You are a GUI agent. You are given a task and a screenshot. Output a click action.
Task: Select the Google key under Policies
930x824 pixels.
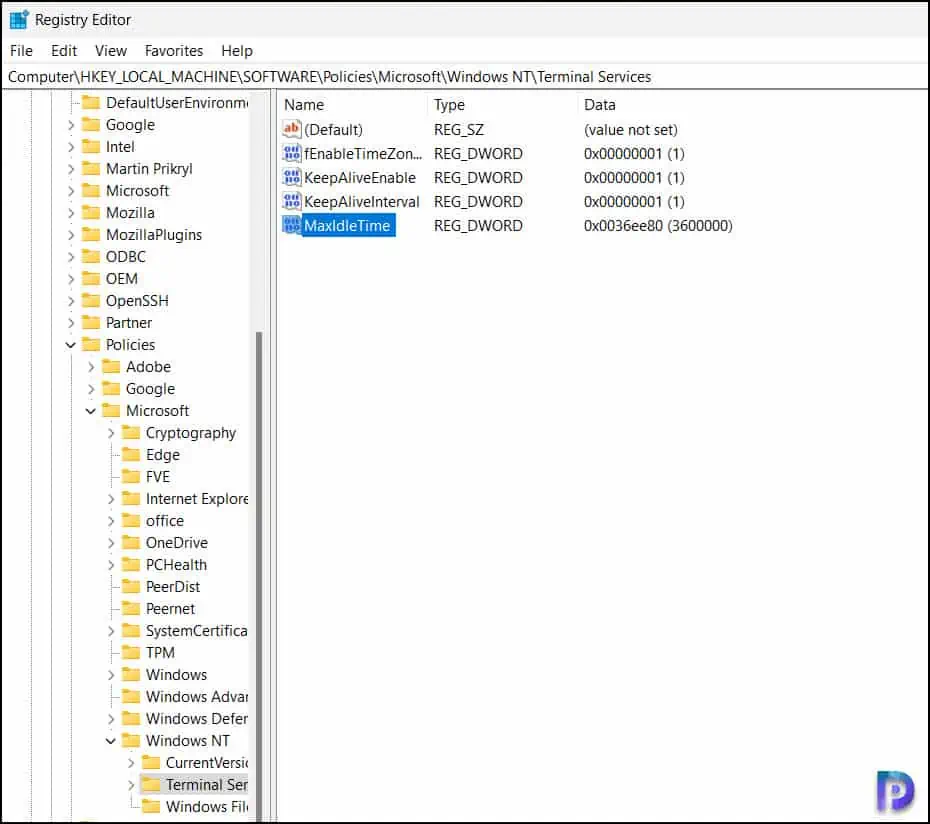(150, 389)
